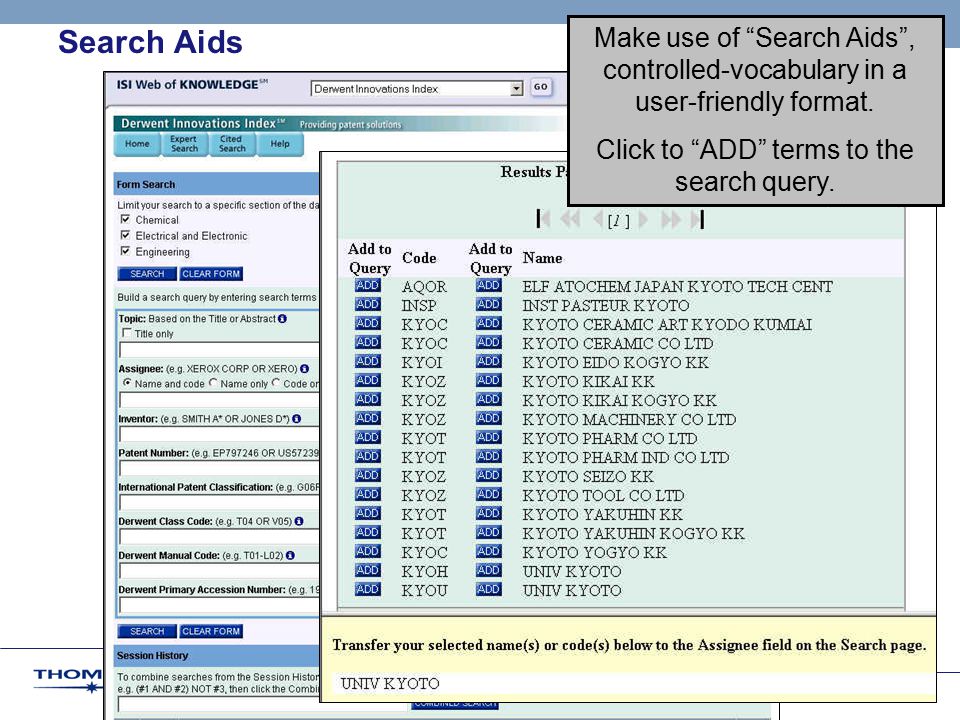Image resolution: width=960 pixels, height=720 pixels.
Task: Click upper SEARCH button below Engineering
Action: [147, 274]
